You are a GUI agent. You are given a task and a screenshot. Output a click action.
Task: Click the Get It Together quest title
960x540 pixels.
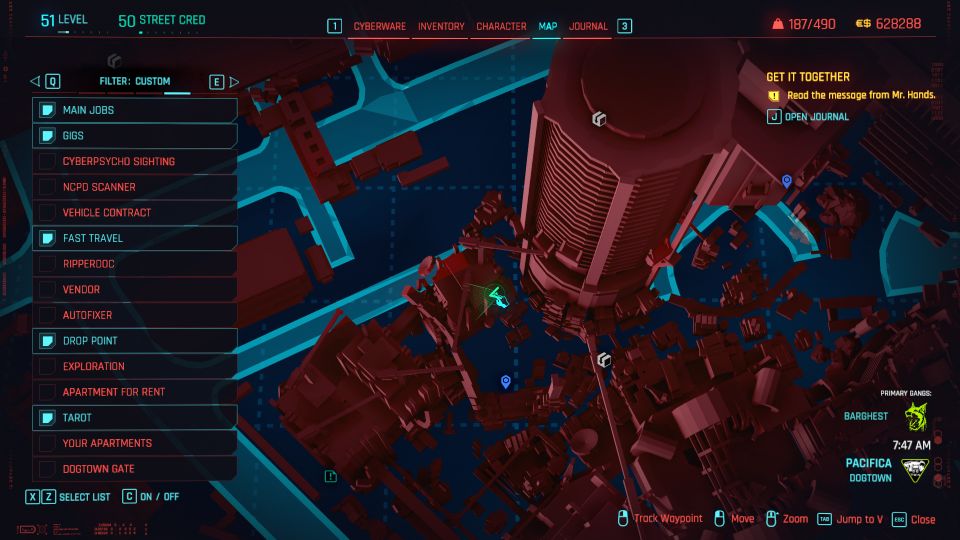808,77
